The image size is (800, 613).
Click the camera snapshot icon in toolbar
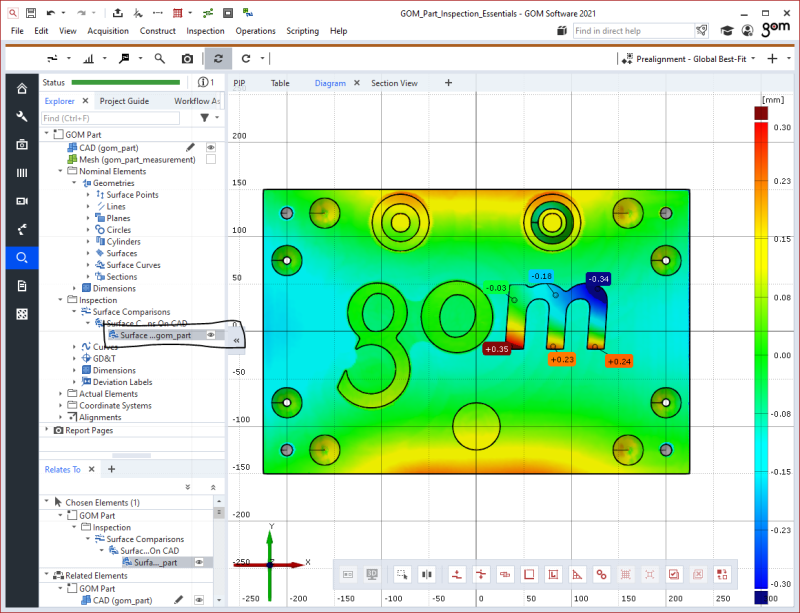(187, 59)
